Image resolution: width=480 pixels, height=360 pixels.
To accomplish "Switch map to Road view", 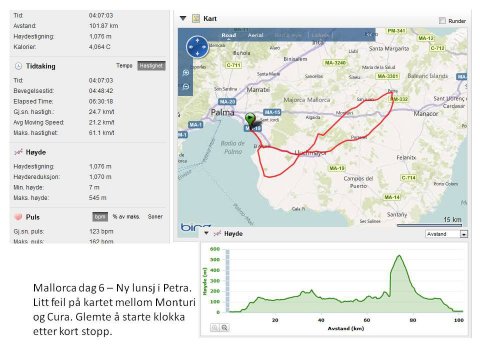I will [x=229, y=35].
